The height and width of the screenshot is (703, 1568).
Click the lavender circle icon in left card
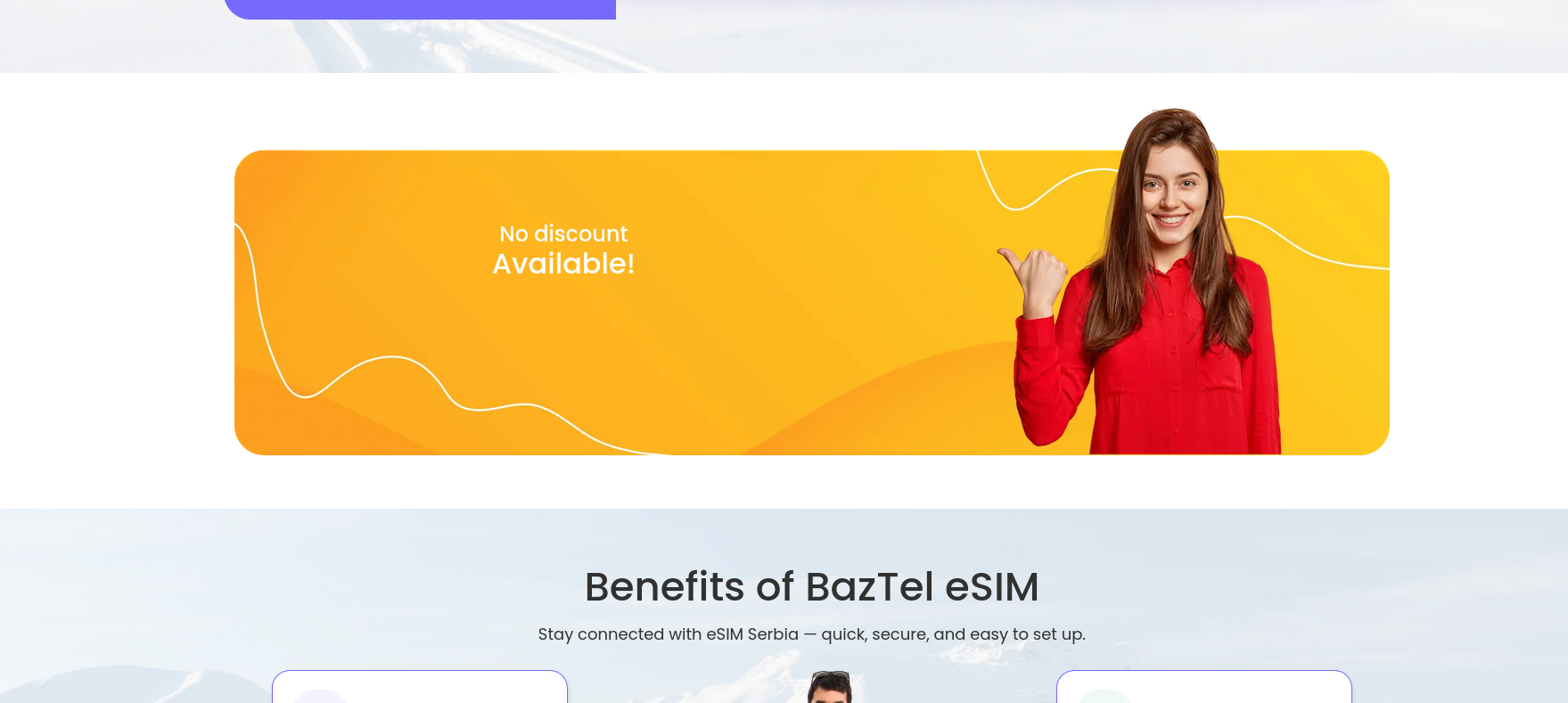point(320,696)
